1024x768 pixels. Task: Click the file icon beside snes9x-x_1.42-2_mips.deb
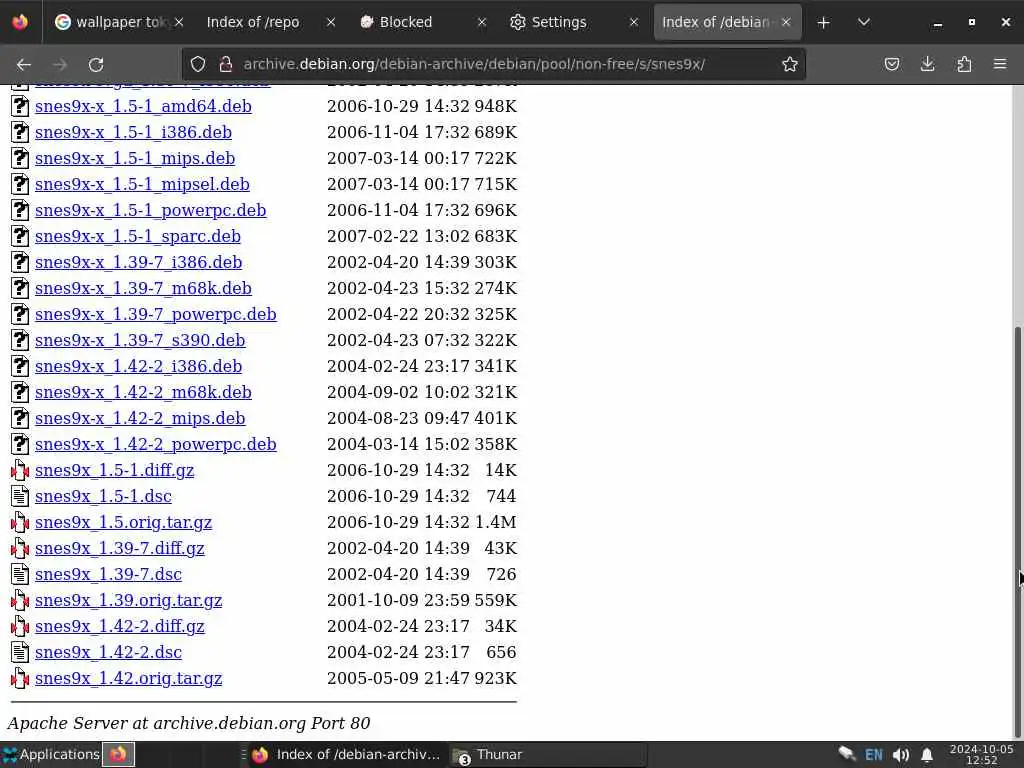(x=20, y=418)
